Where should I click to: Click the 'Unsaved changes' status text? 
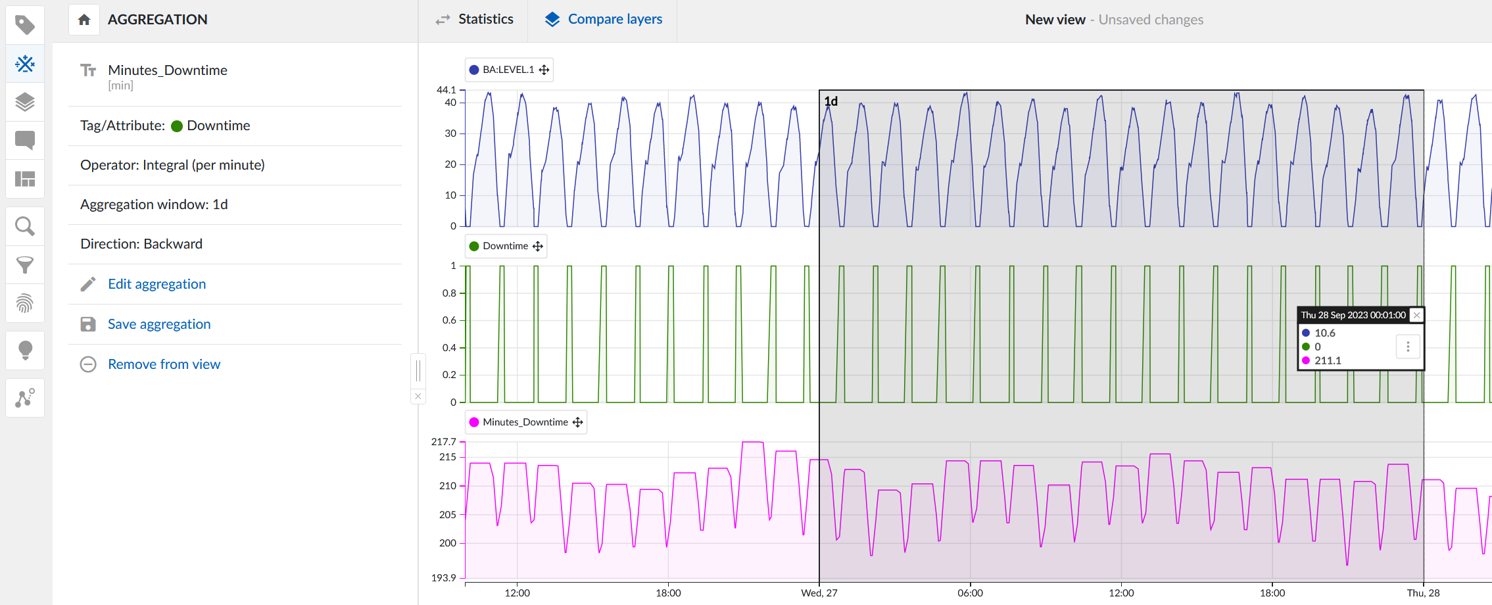(x=1151, y=19)
